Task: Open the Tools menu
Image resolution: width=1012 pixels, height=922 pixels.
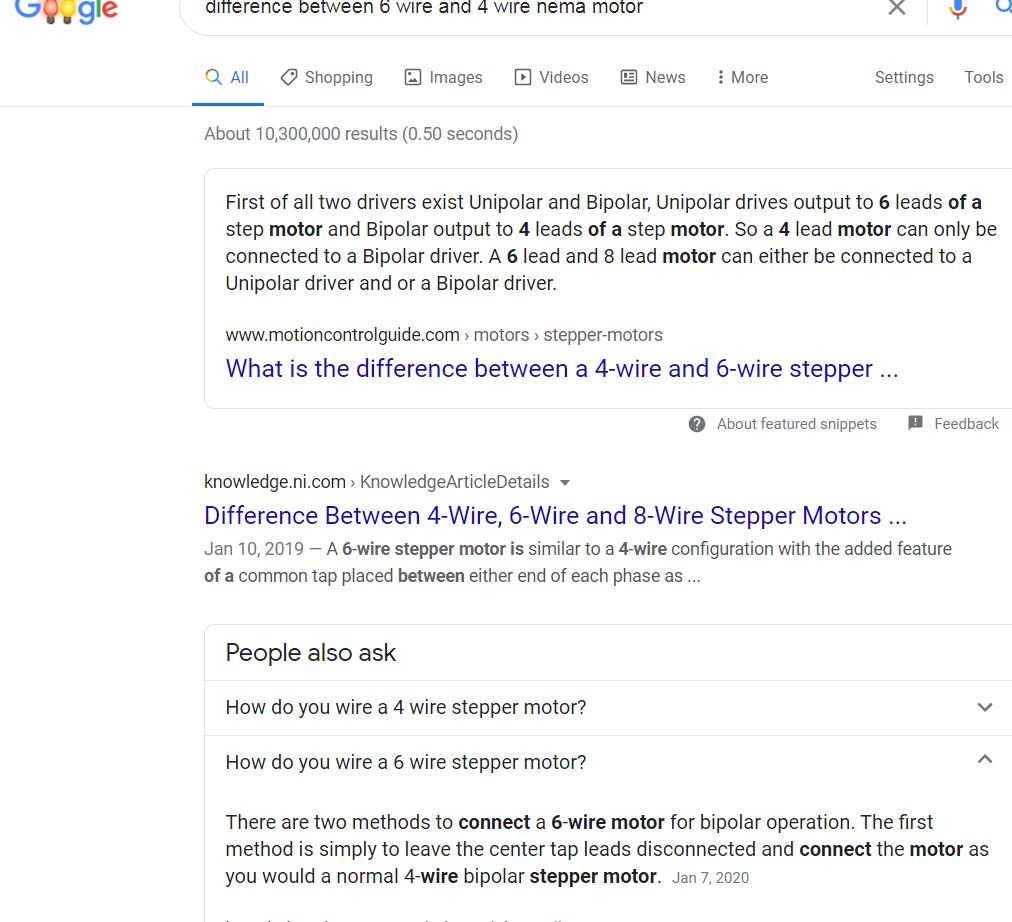Action: [983, 77]
